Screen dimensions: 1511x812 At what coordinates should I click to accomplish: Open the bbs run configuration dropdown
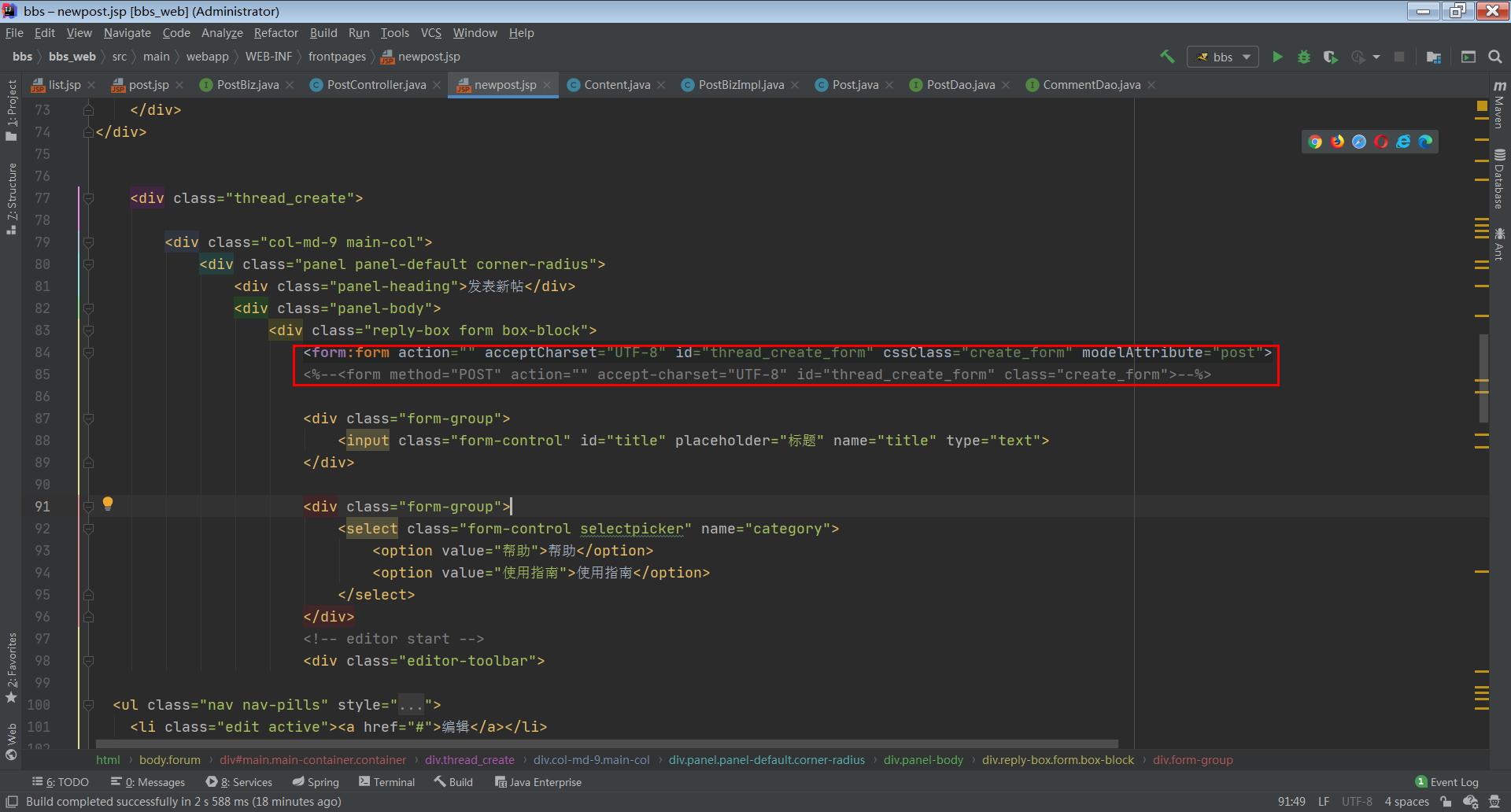point(1223,57)
